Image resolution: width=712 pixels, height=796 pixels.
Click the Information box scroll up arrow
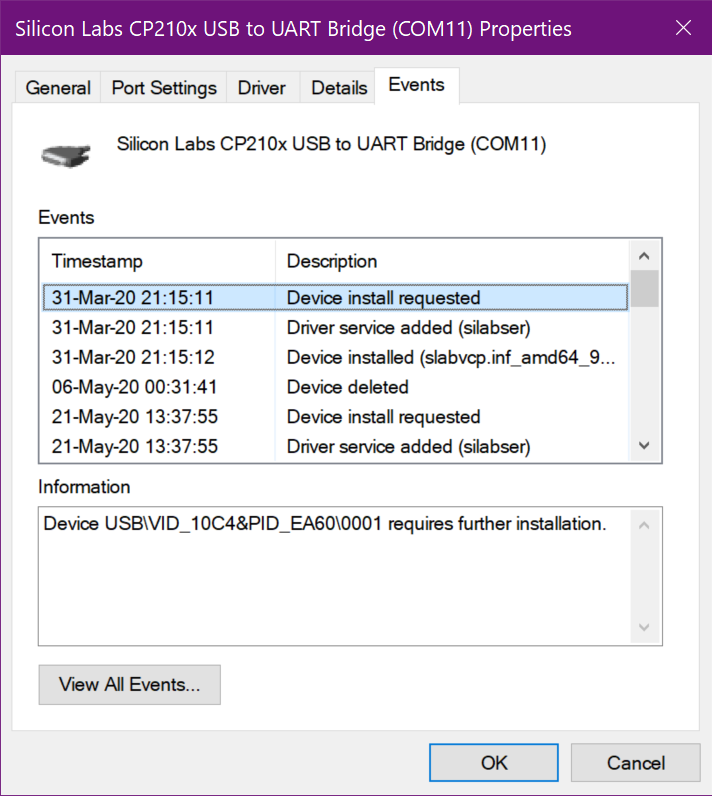click(x=645, y=525)
